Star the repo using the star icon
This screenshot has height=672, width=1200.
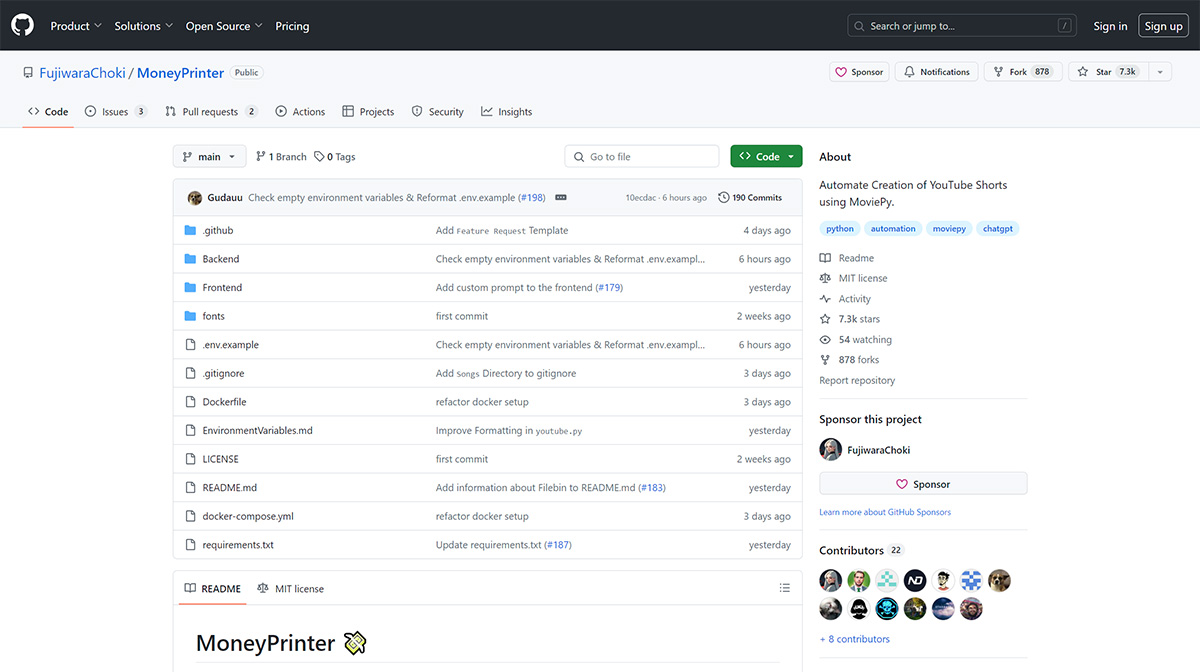[1081, 71]
